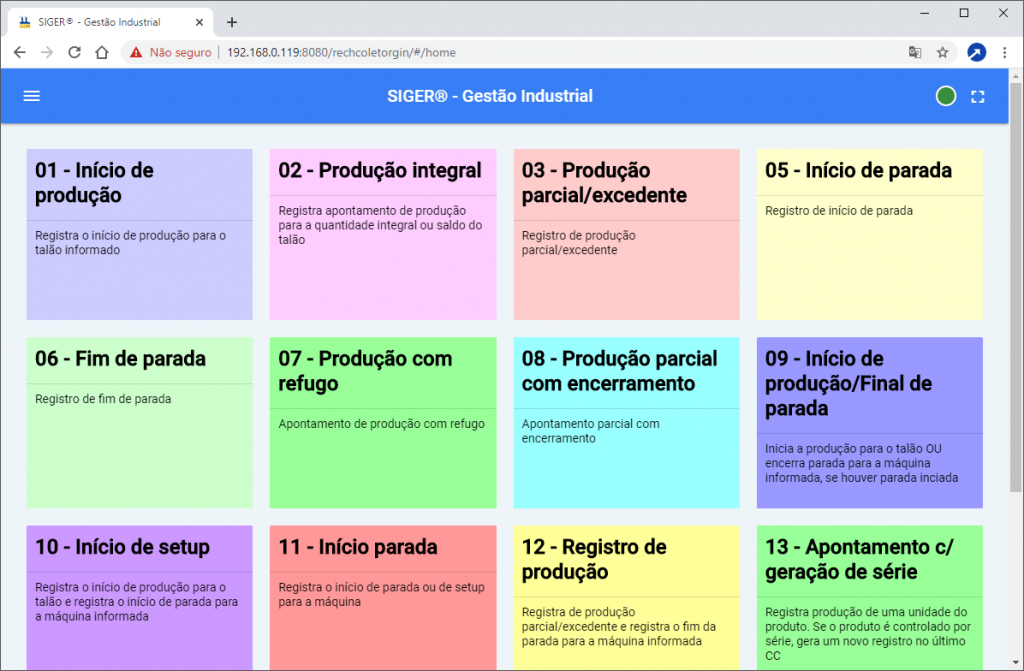Select the SIGER Gestão Industrial tab
The width and height of the screenshot is (1024, 671).
tap(111, 22)
